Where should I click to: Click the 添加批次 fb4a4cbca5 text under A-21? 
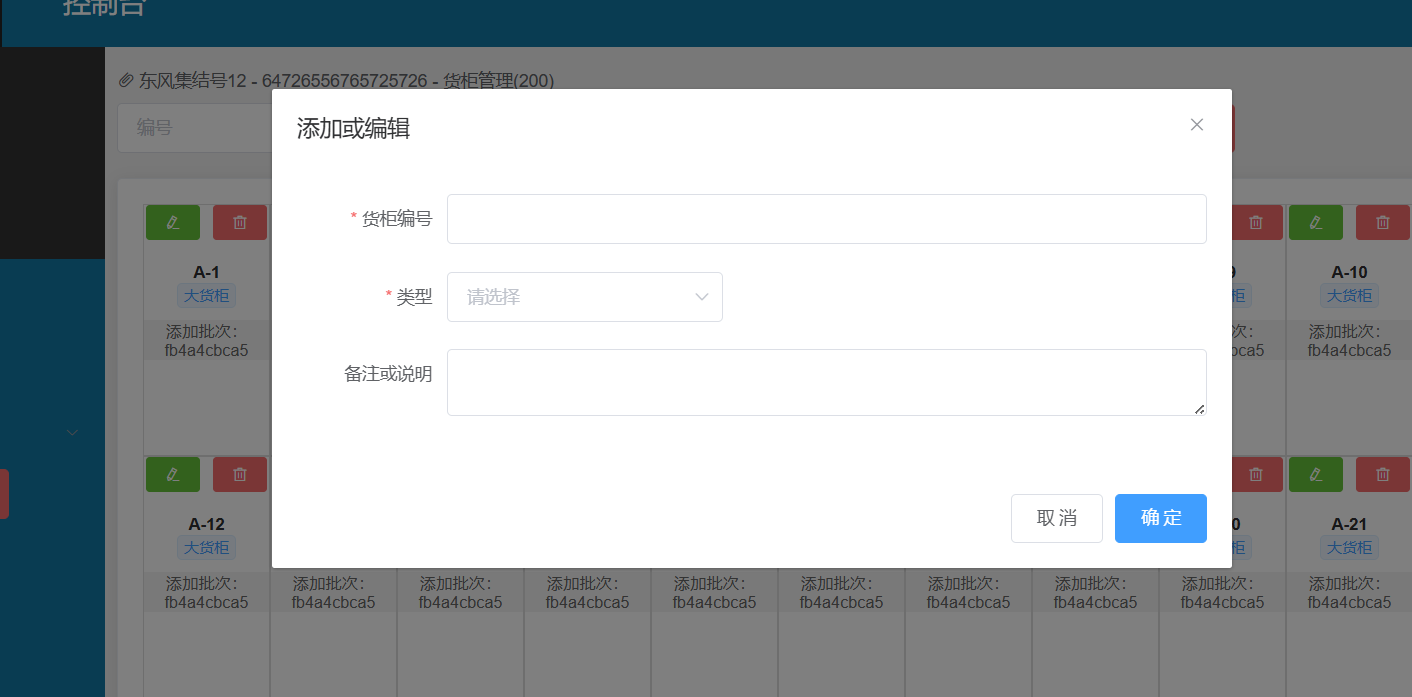pyautogui.click(x=1349, y=593)
